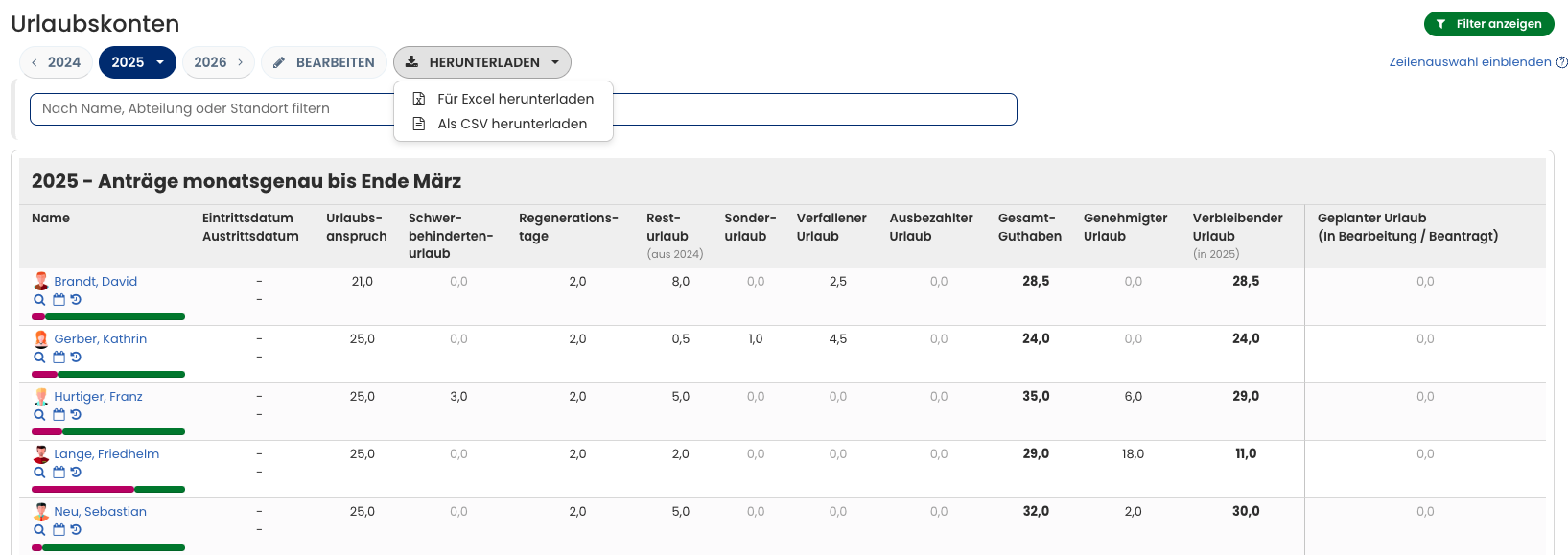The width and height of the screenshot is (1568, 555).
Task: Open Lange, Friedhelm employee link
Action: tap(106, 454)
